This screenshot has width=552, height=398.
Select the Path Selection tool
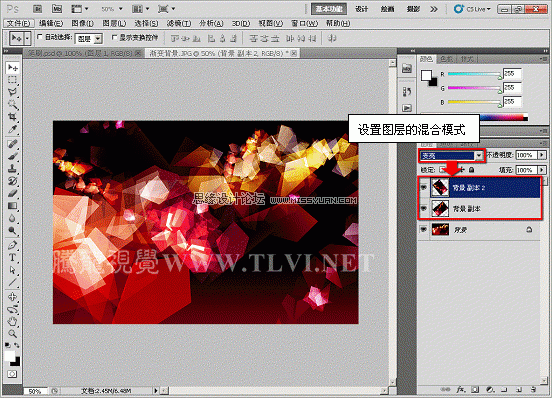(x=12, y=270)
